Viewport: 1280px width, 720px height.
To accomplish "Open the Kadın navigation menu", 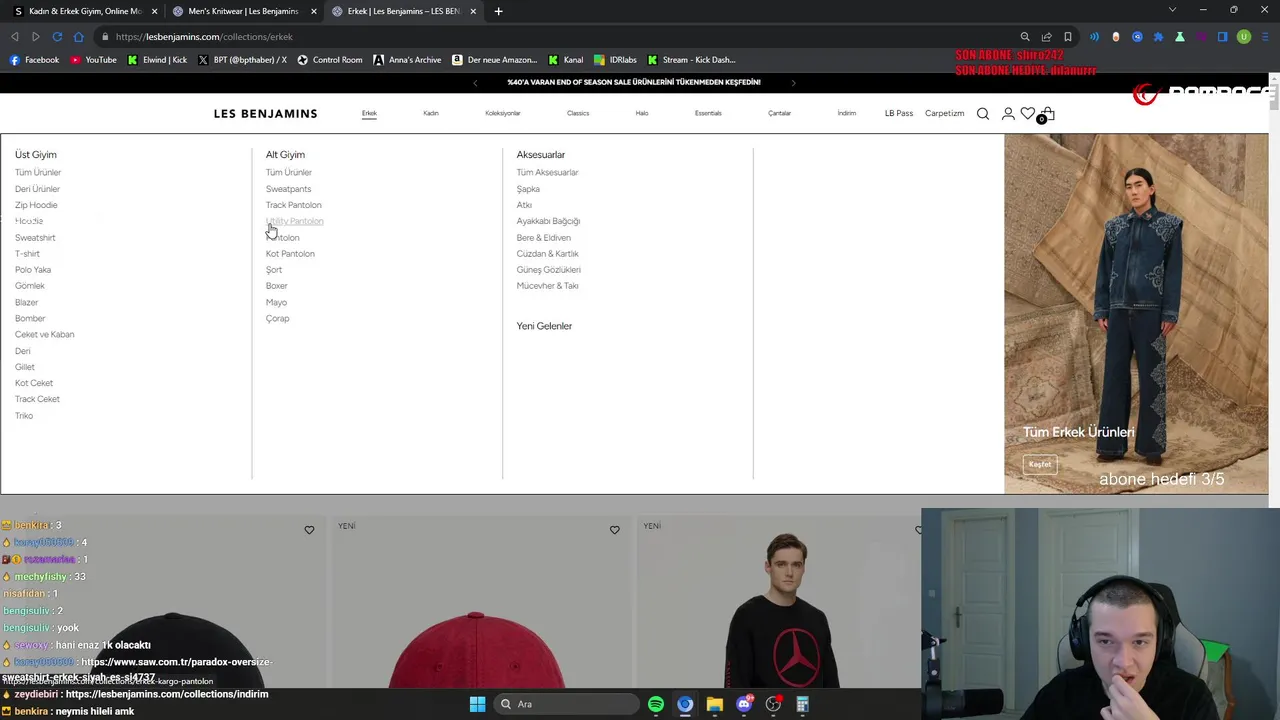I will coord(431,113).
